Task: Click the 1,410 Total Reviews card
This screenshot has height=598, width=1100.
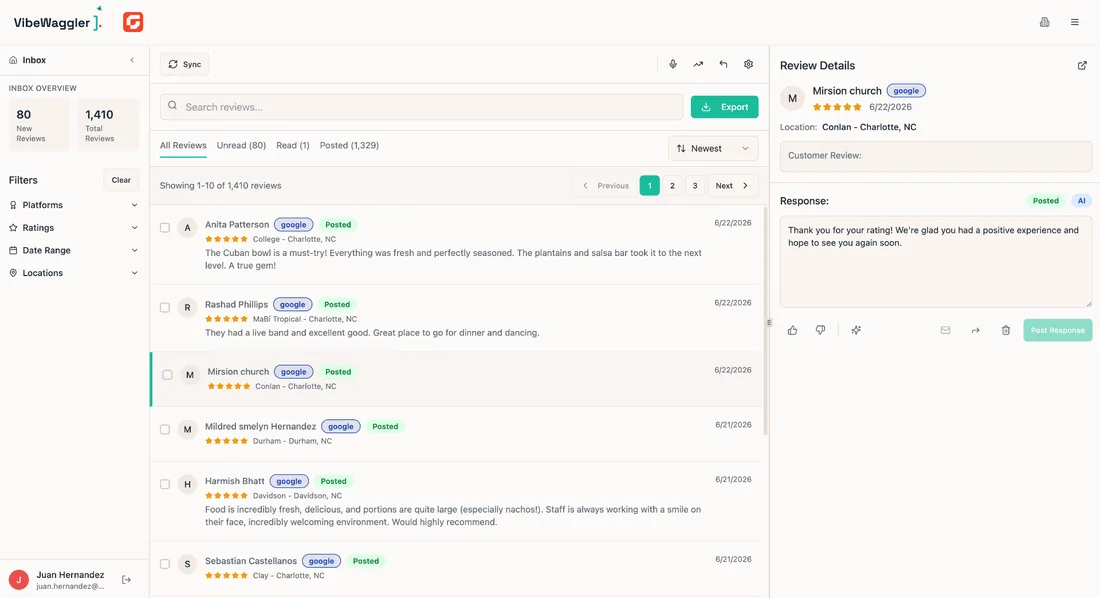Action: [x=108, y=125]
